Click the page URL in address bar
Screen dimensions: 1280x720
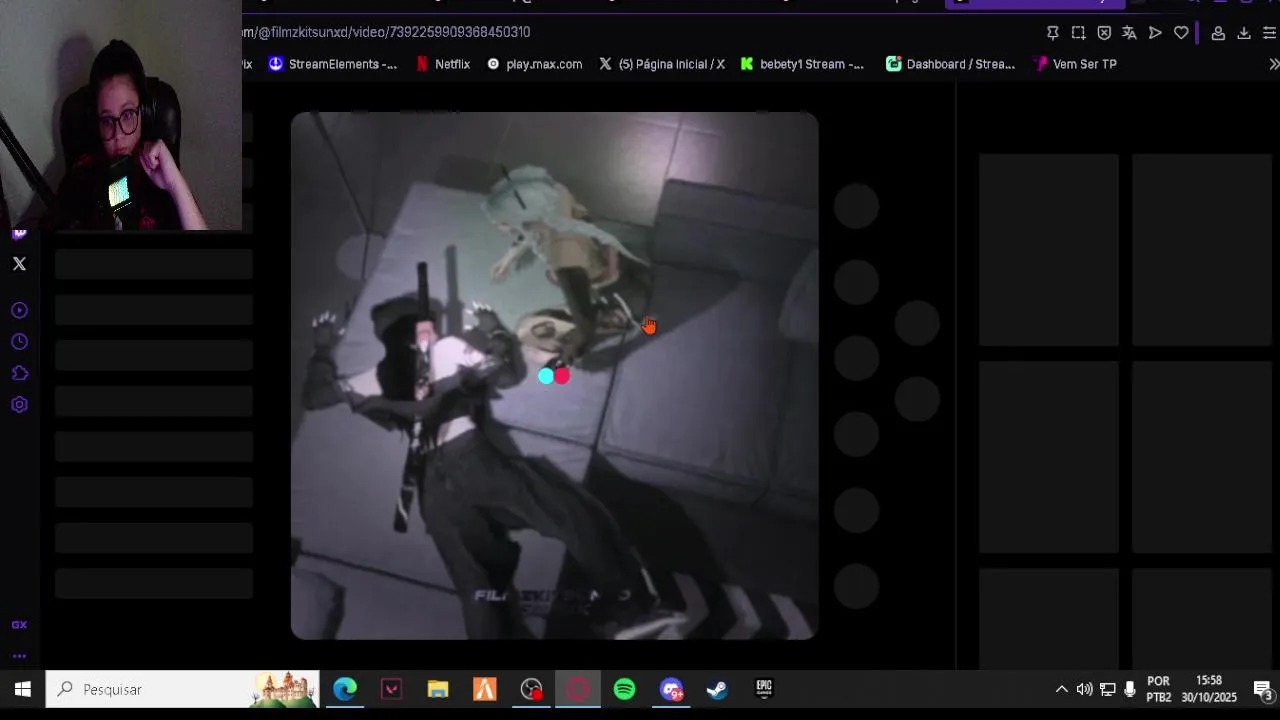386,32
